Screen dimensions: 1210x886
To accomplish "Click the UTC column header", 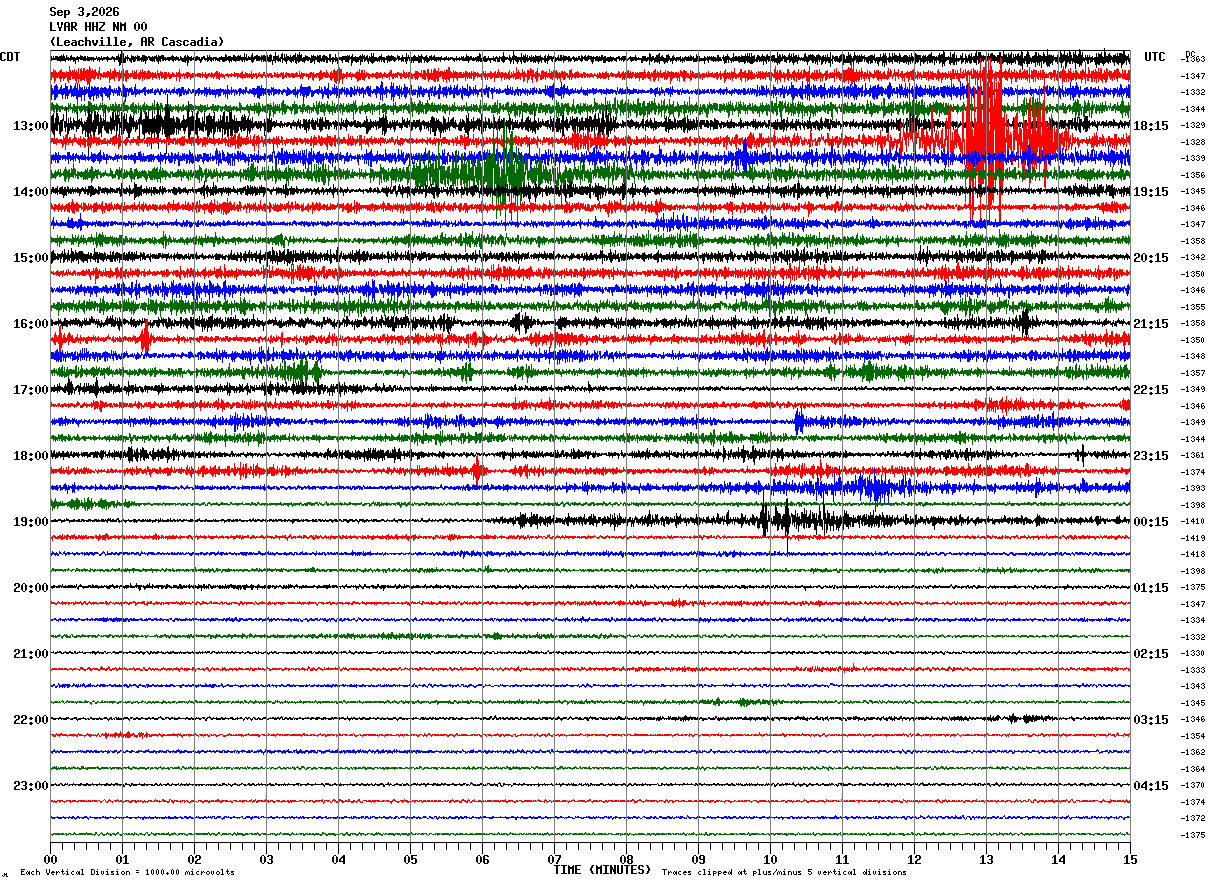I will click(1155, 57).
